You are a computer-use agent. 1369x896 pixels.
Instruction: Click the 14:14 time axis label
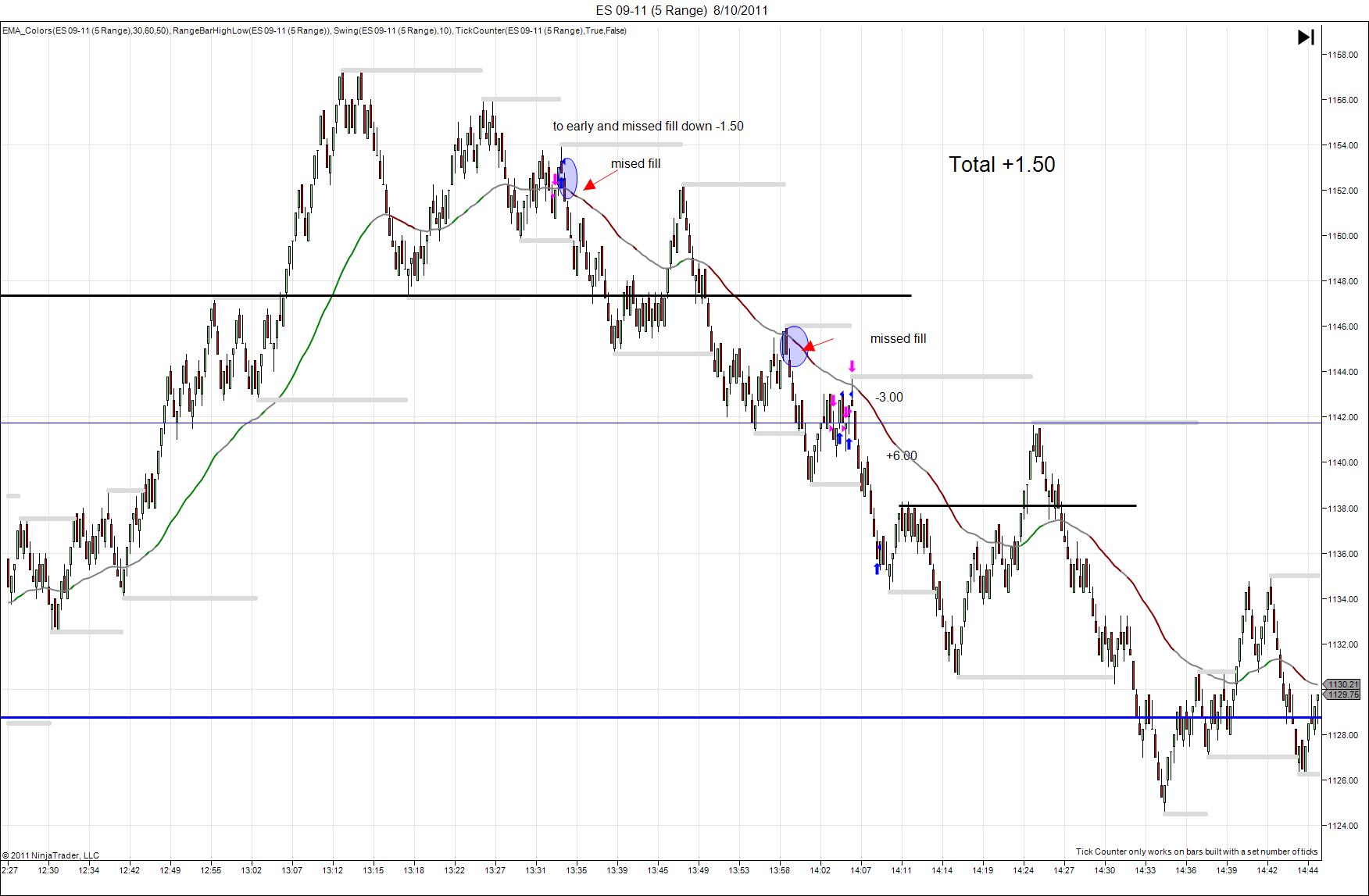942,870
